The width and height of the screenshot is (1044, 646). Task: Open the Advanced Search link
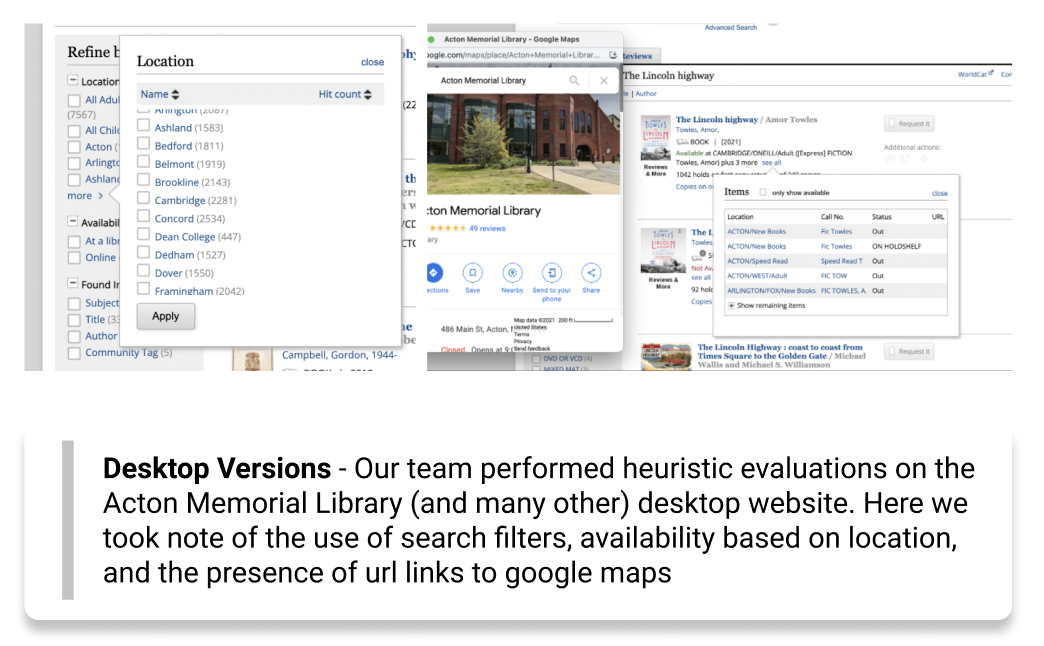coord(730,27)
